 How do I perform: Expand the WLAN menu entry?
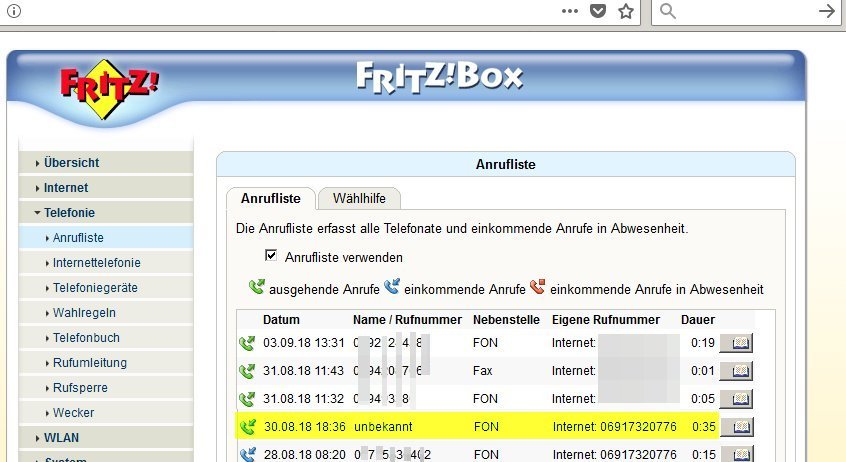106,438
